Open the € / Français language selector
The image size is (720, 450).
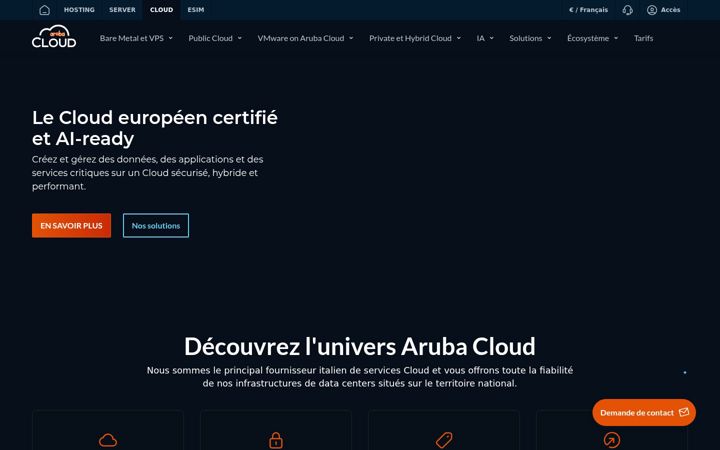coord(588,10)
